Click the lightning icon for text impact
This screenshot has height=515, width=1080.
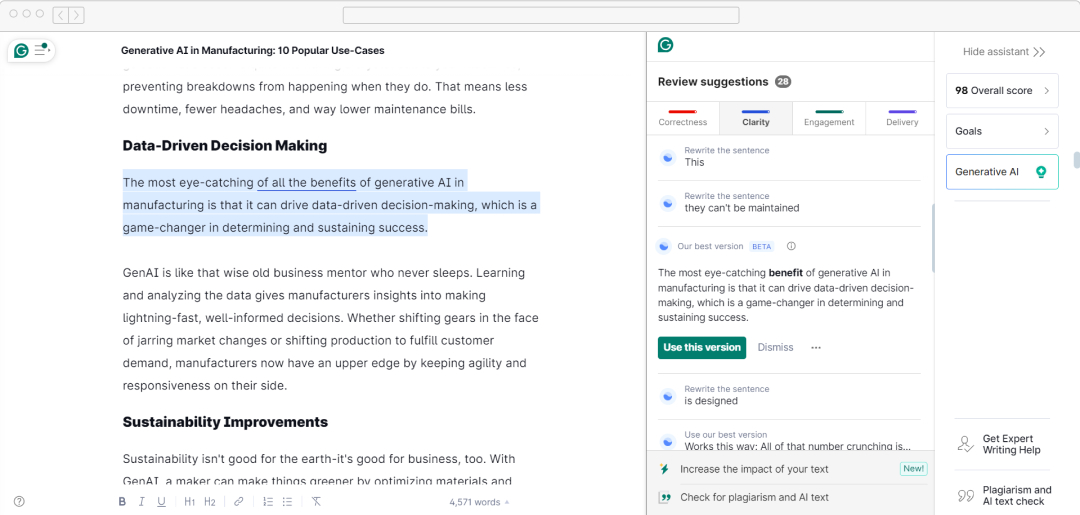pos(665,469)
